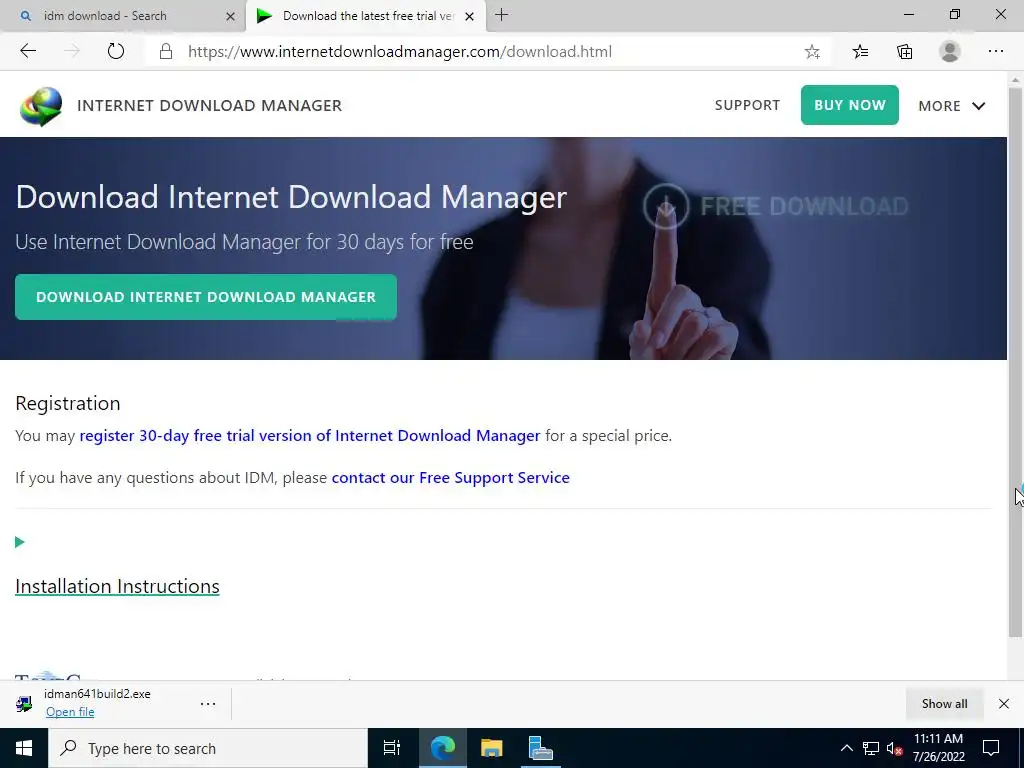Viewport: 1024px width, 768px height.
Task: Click the Registration heading text
Action: [68, 404]
